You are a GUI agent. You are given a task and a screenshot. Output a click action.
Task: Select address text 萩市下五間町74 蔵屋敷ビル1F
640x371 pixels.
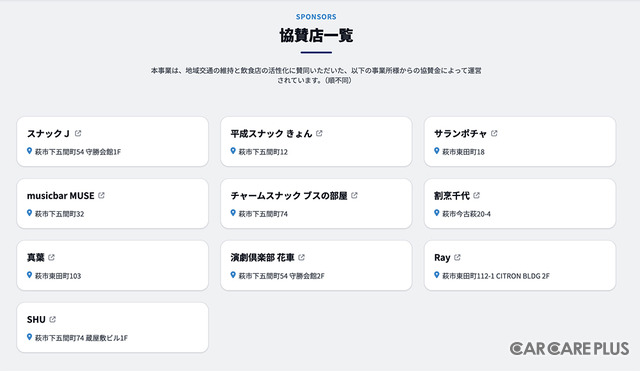click(x=81, y=338)
